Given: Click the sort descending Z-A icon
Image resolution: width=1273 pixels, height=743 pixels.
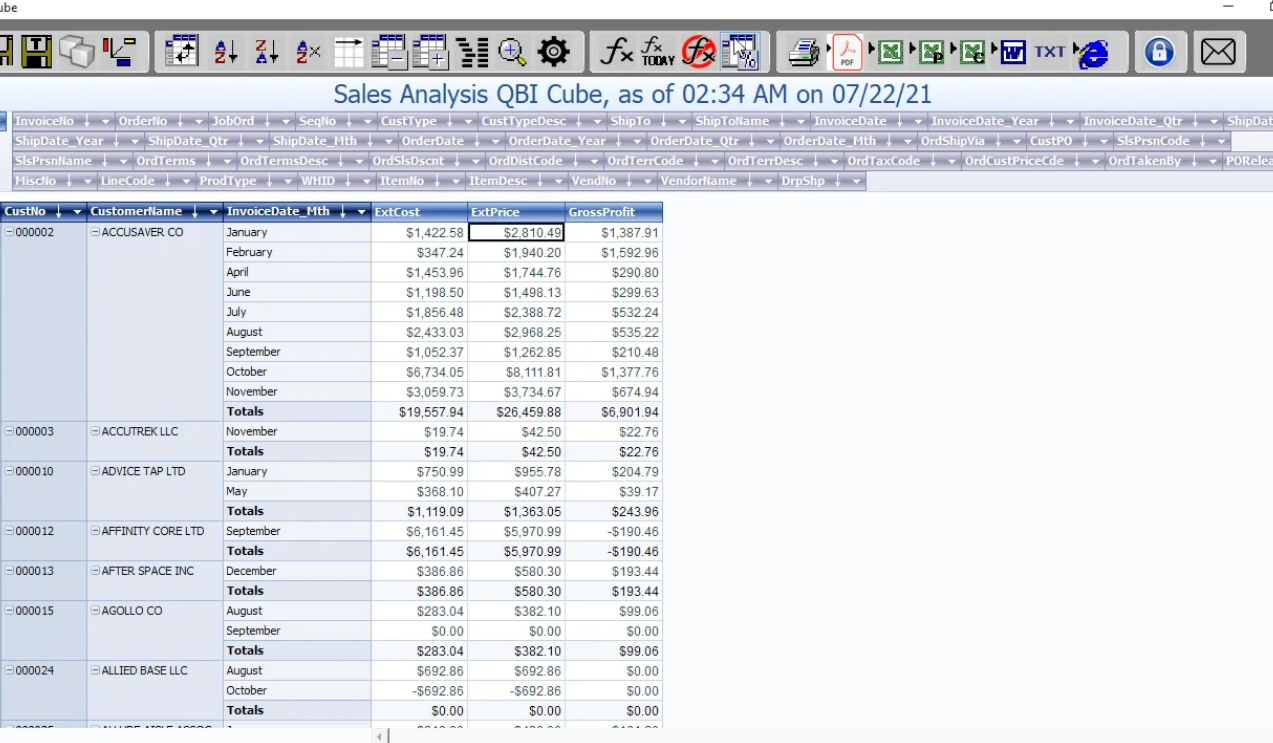Looking at the screenshot, I should [x=266, y=52].
